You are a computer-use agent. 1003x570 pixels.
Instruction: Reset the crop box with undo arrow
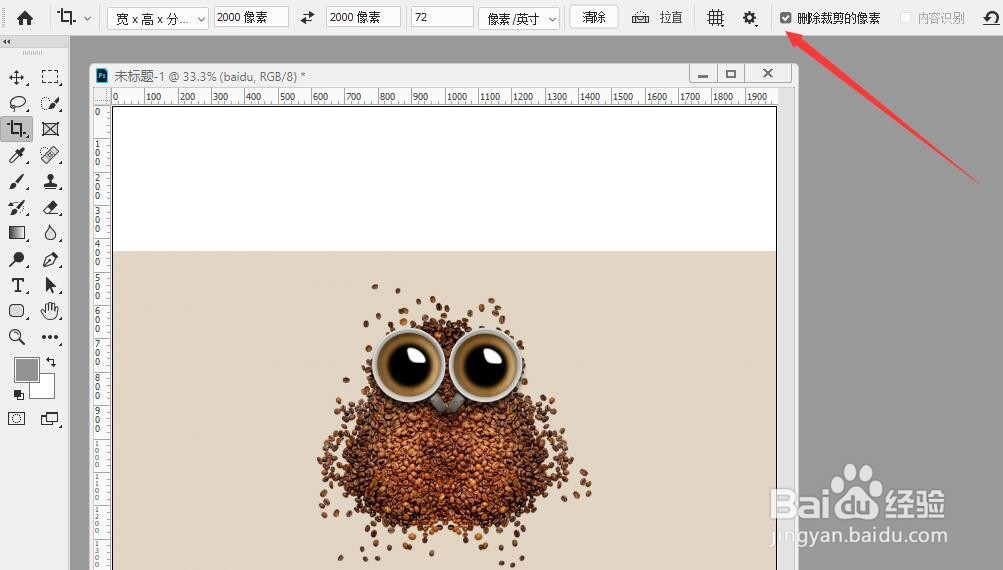(991, 18)
